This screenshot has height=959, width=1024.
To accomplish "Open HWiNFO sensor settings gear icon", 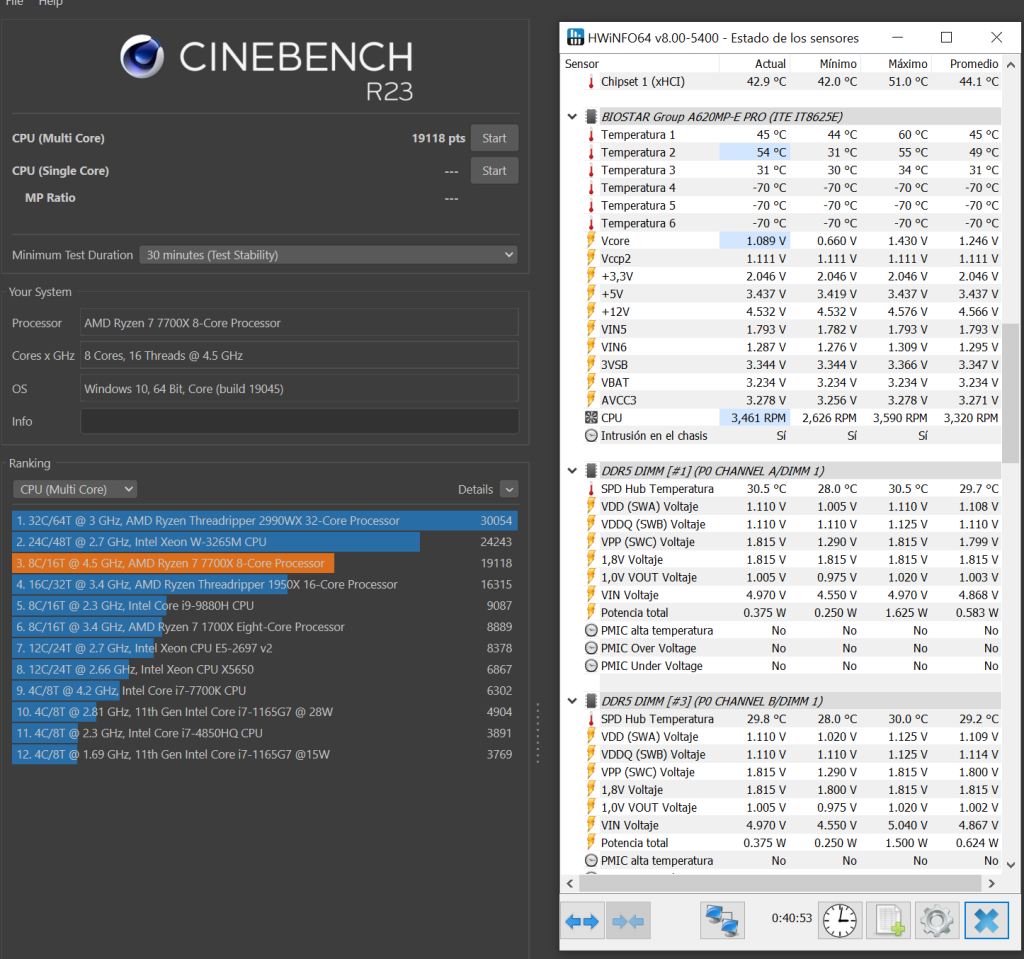I will [x=937, y=921].
